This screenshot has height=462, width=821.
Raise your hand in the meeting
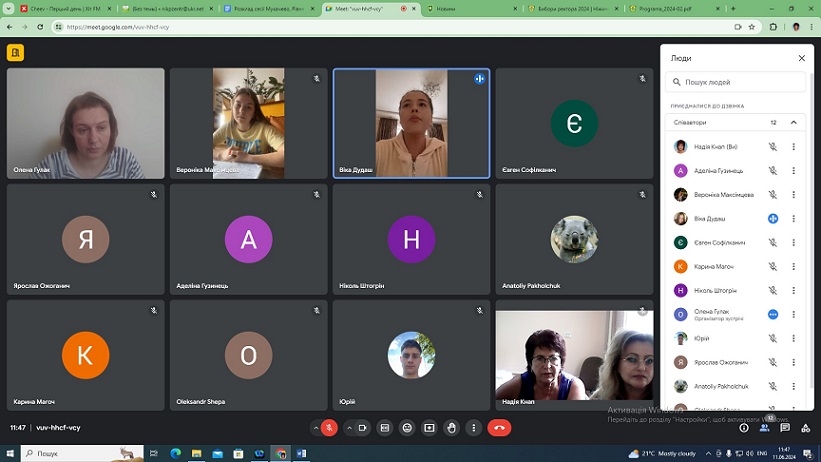[x=451, y=428]
